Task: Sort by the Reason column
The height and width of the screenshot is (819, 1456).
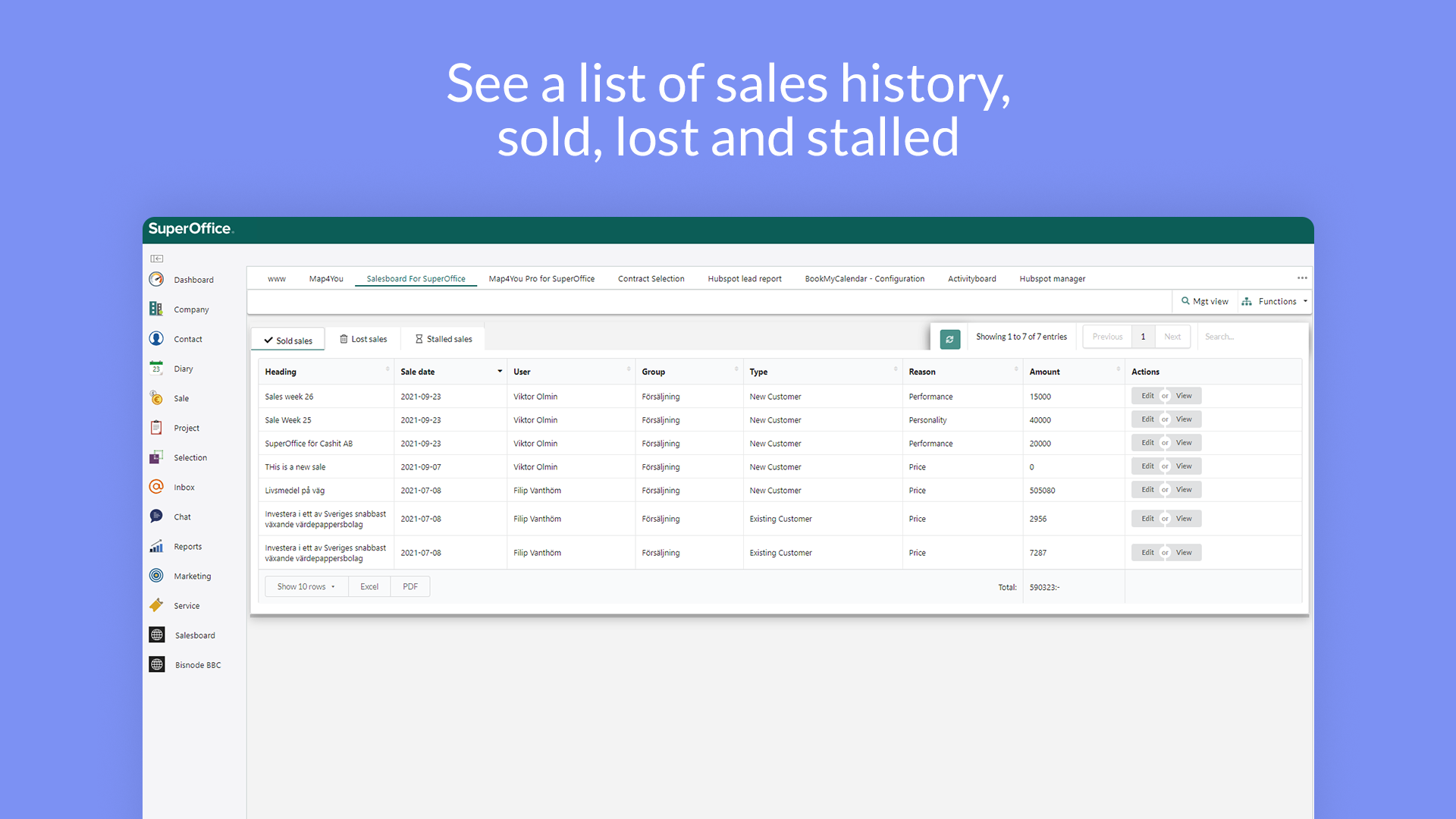Action: pos(962,372)
